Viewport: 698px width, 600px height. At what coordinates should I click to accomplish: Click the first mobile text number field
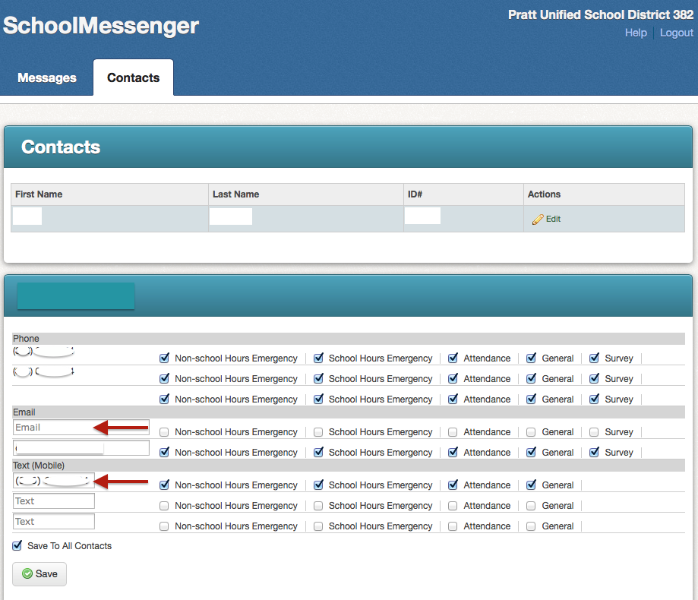point(53,481)
